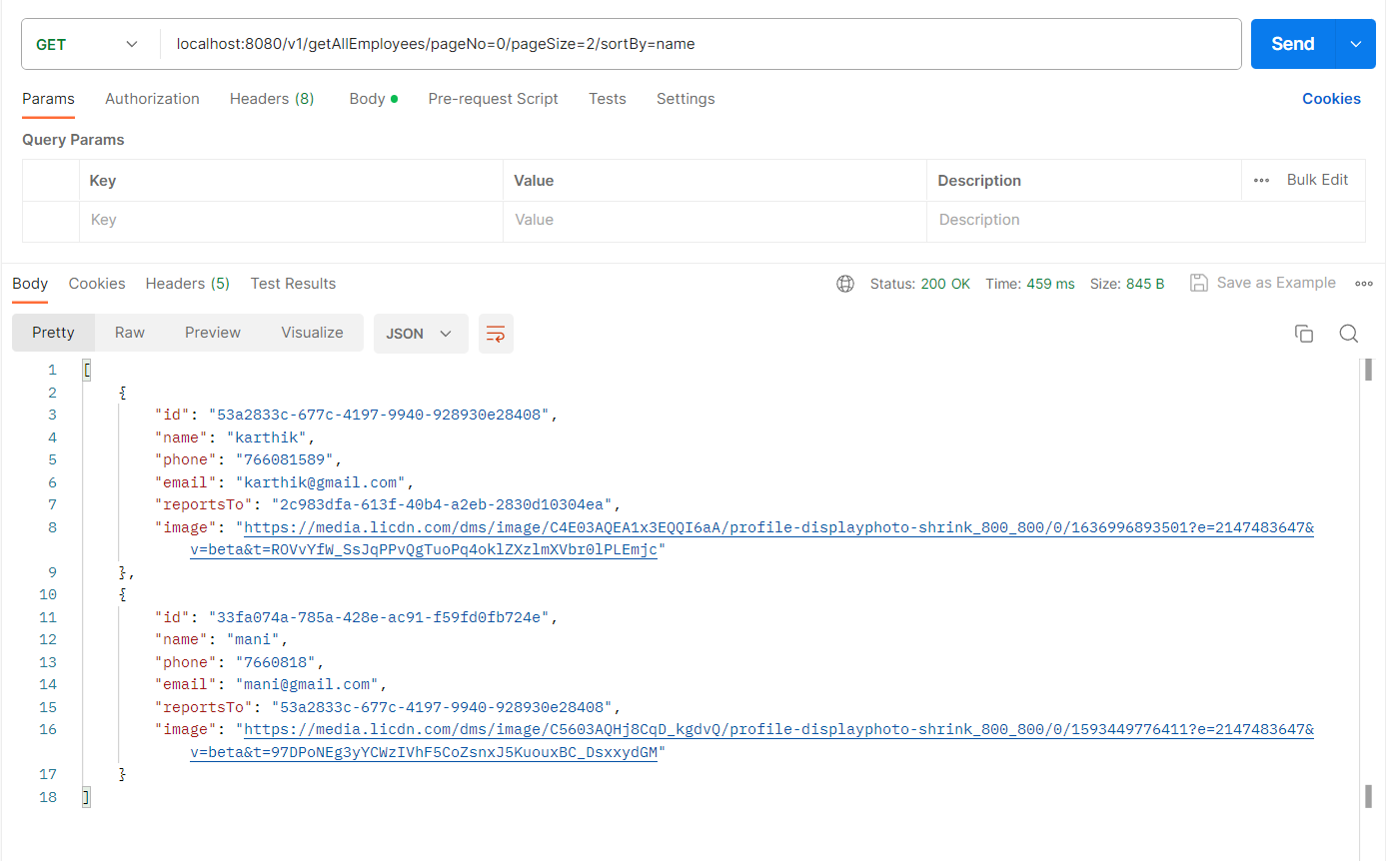The height and width of the screenshot is (861, 1400).
Task: Open the response Headers (5) tab
Action: 187,284
